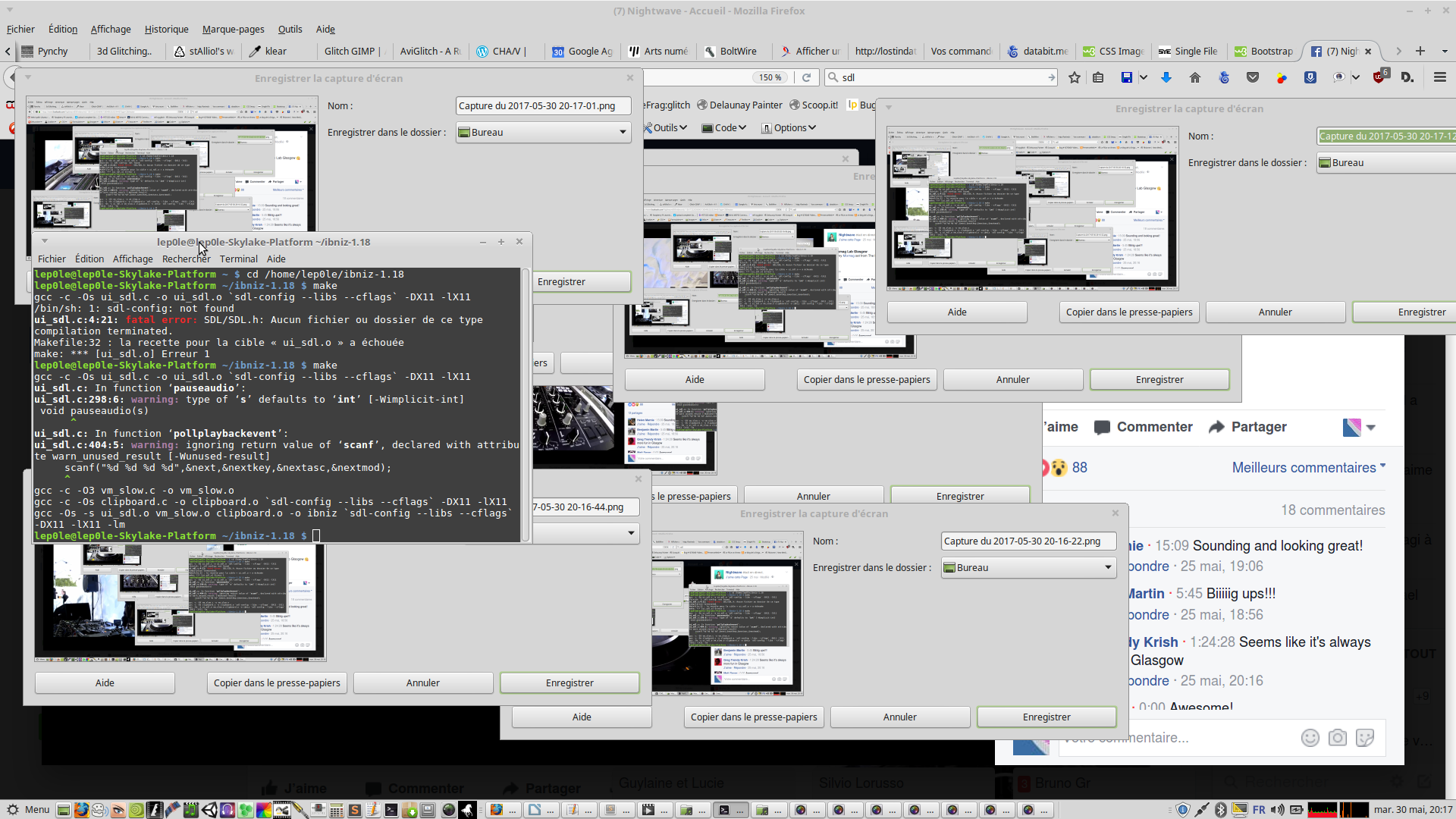Launch Unity icon in the taskbar
This screenshot has width=1456, height=819.
(x=209, y=810)
